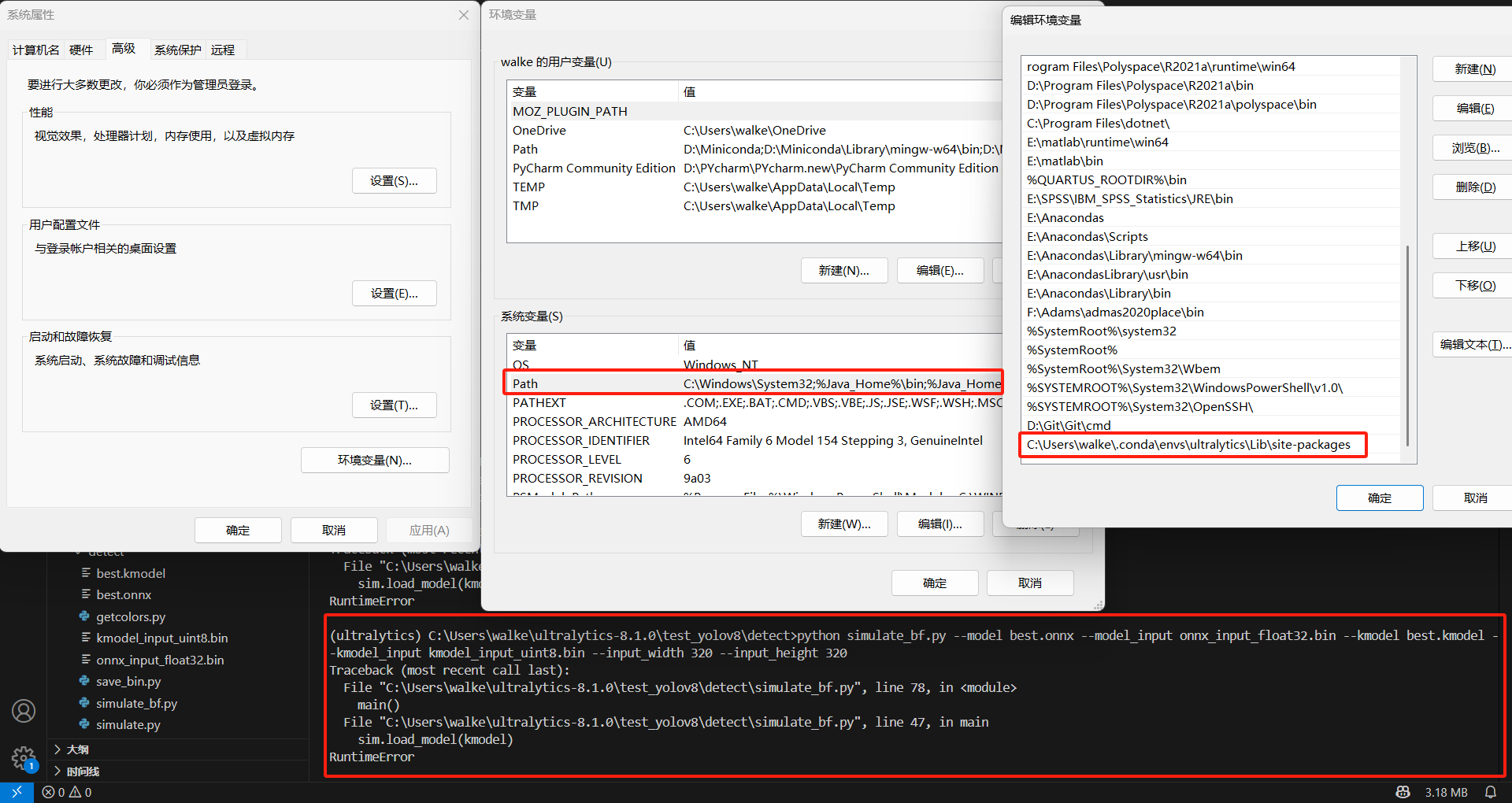Switch to the 硬件 tab
This screenshot has width=1512, height=803.
(81, 50)
